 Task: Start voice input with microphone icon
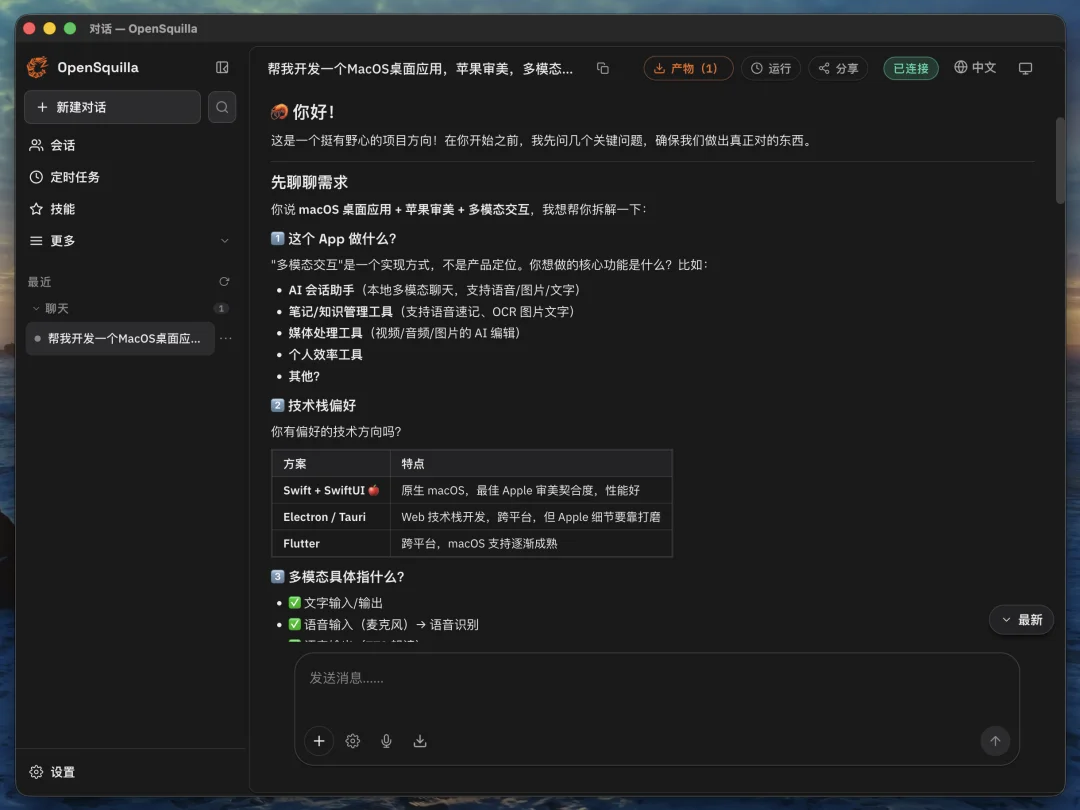point(386,741)
